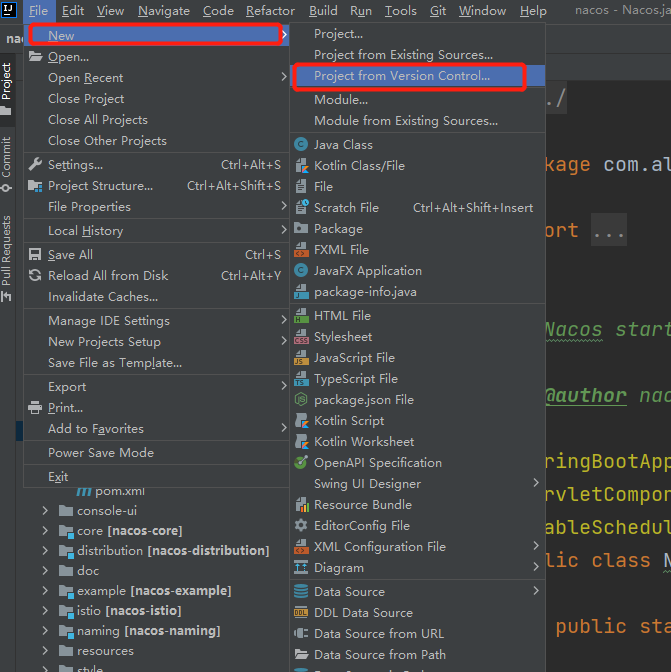Viewport: 671px width, 672px height.
Task: Expand the Local History submenu arrow
Action: point(284,230)
